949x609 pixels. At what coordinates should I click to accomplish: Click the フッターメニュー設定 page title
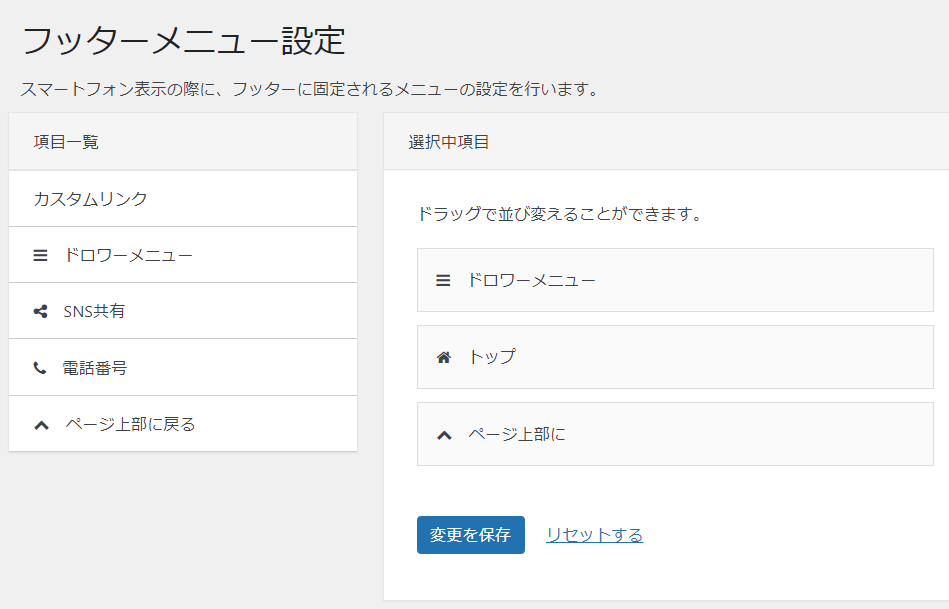183,41
